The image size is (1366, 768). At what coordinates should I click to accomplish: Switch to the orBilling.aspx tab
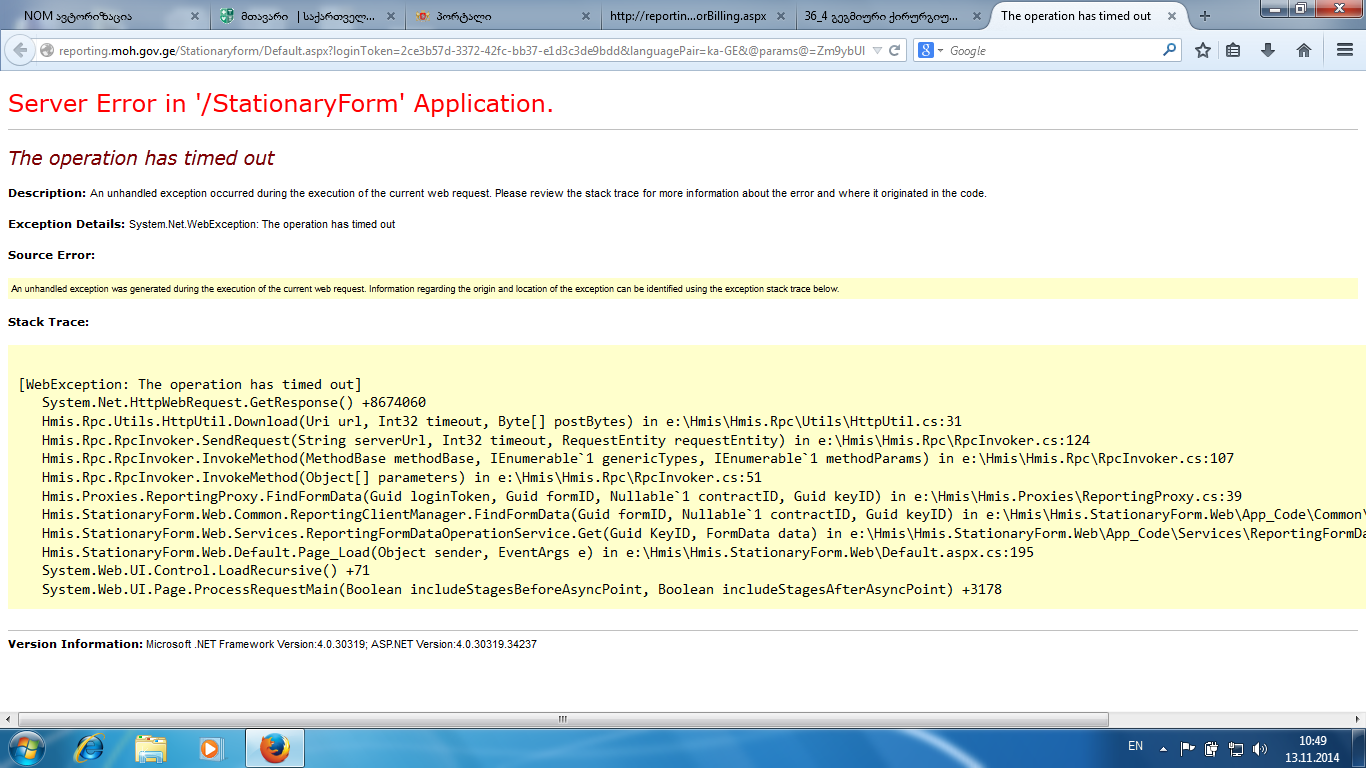pyautogui.click(x=690, y=16)
